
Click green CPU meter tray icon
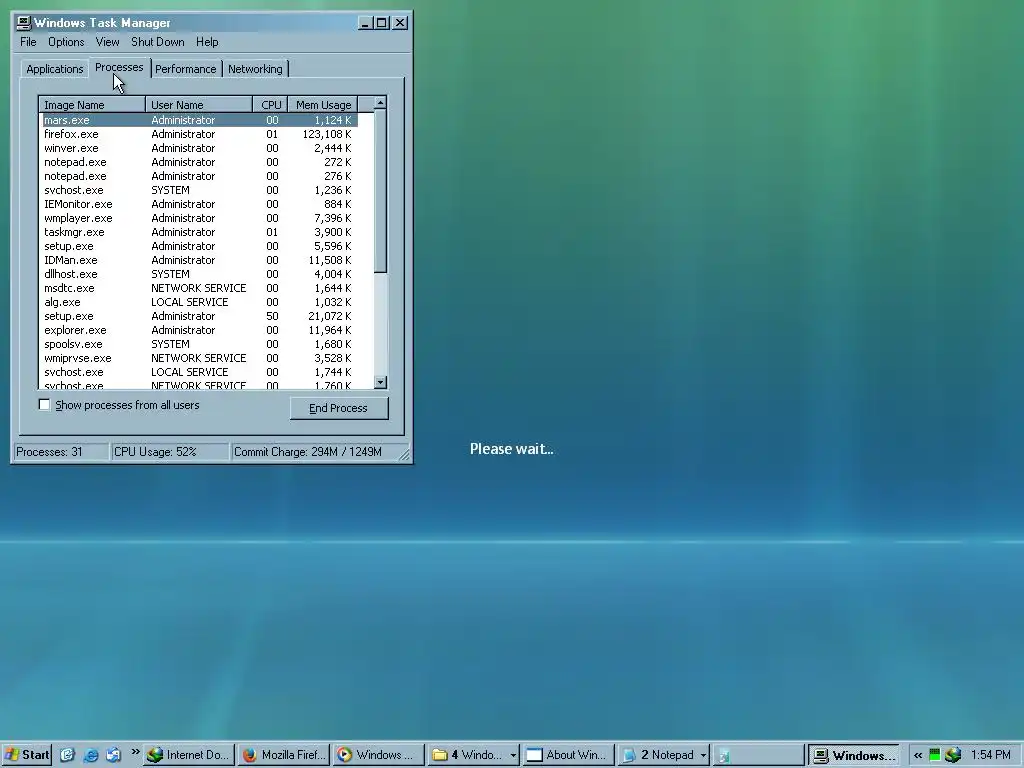[x=935, y=755]
